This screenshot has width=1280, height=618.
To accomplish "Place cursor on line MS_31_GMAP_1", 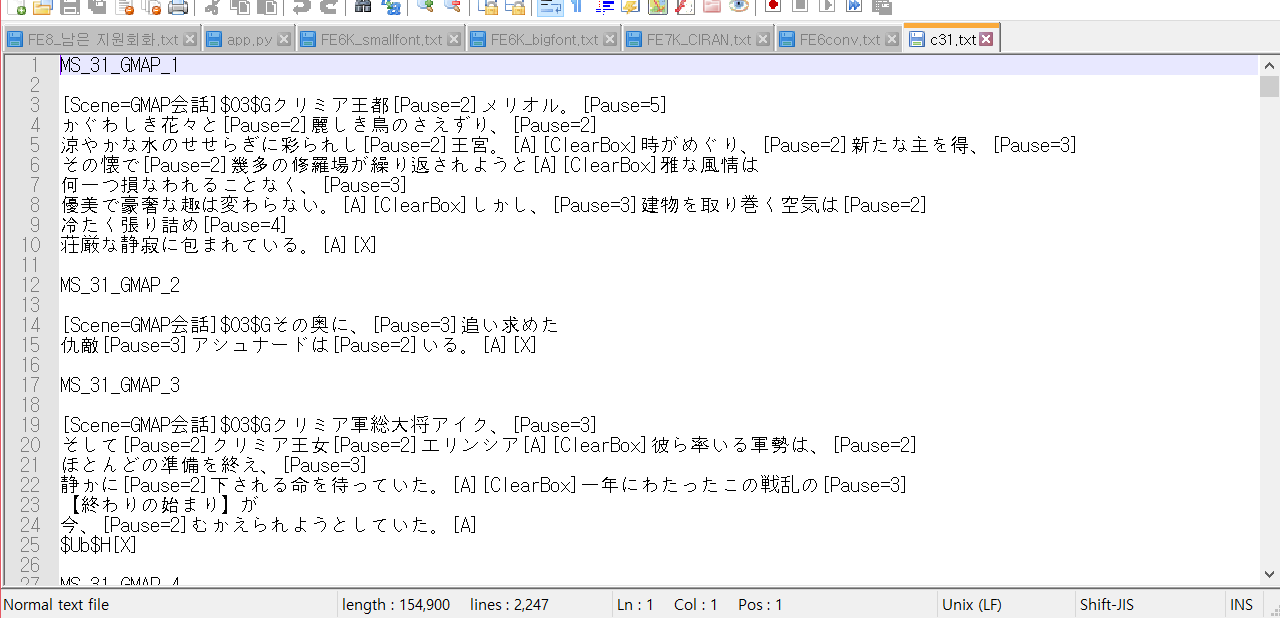I will (120, 65).
